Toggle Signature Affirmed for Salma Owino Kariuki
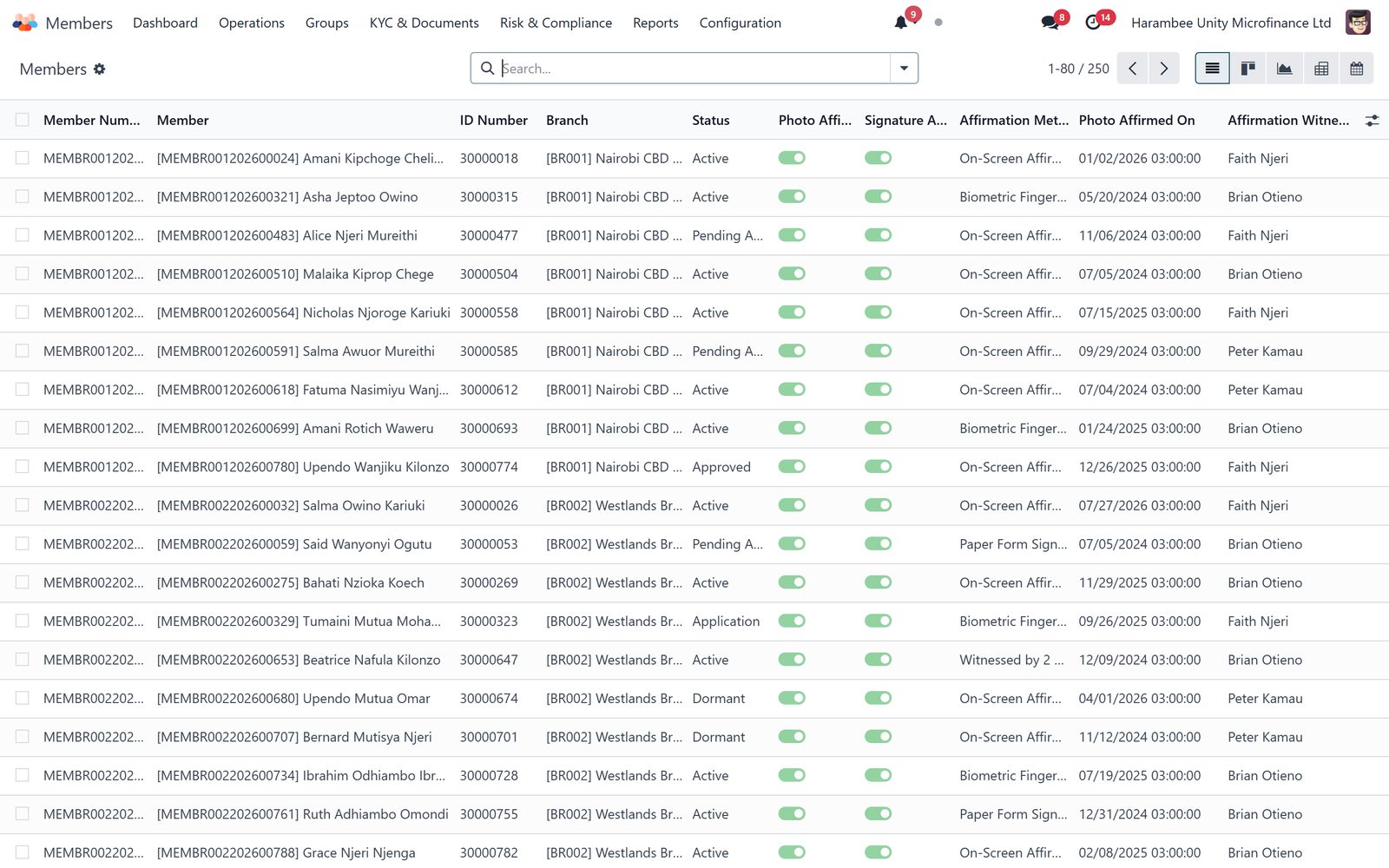The image size is (1389, 868). pos(878,505)
